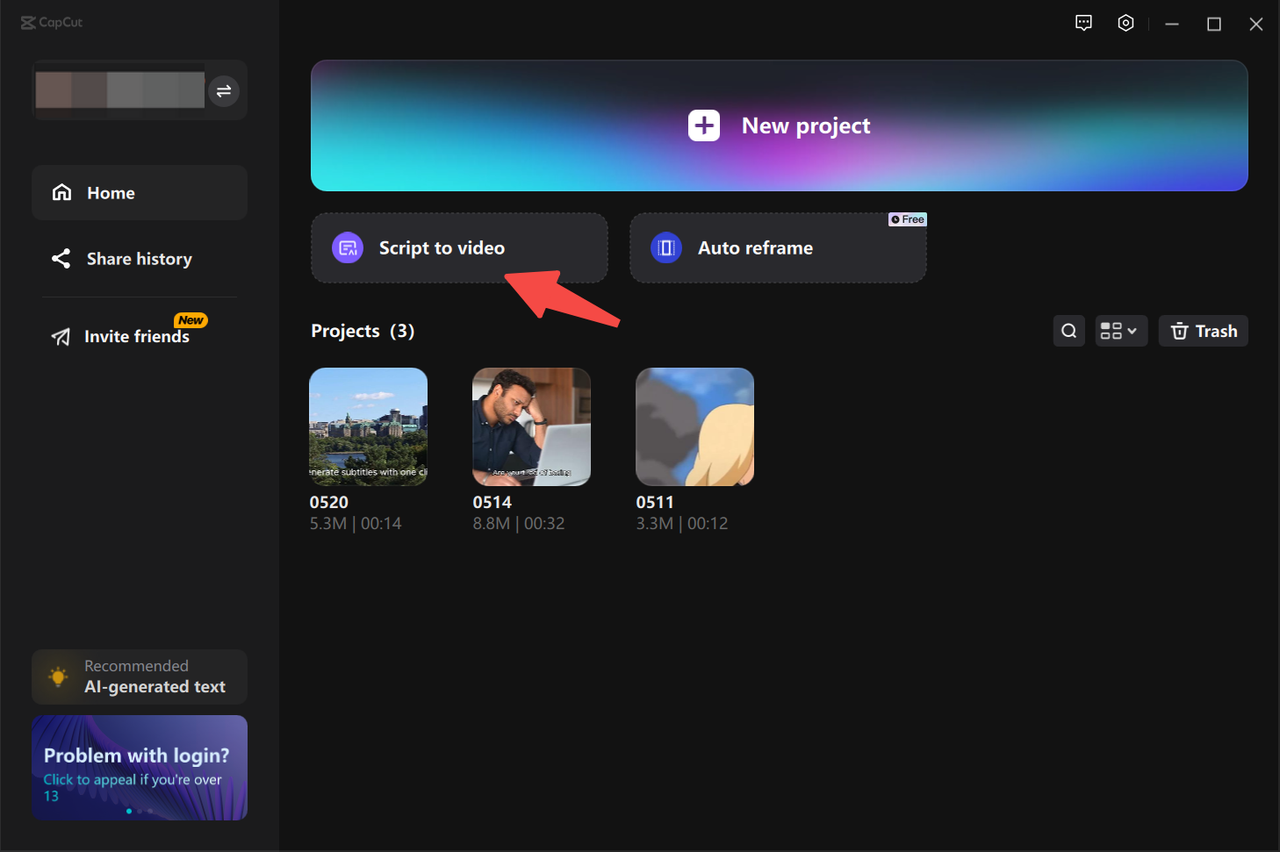The image size is (1280, 852).
Task: Open Script to video feature icon
Action: click(x=347, y=247)
